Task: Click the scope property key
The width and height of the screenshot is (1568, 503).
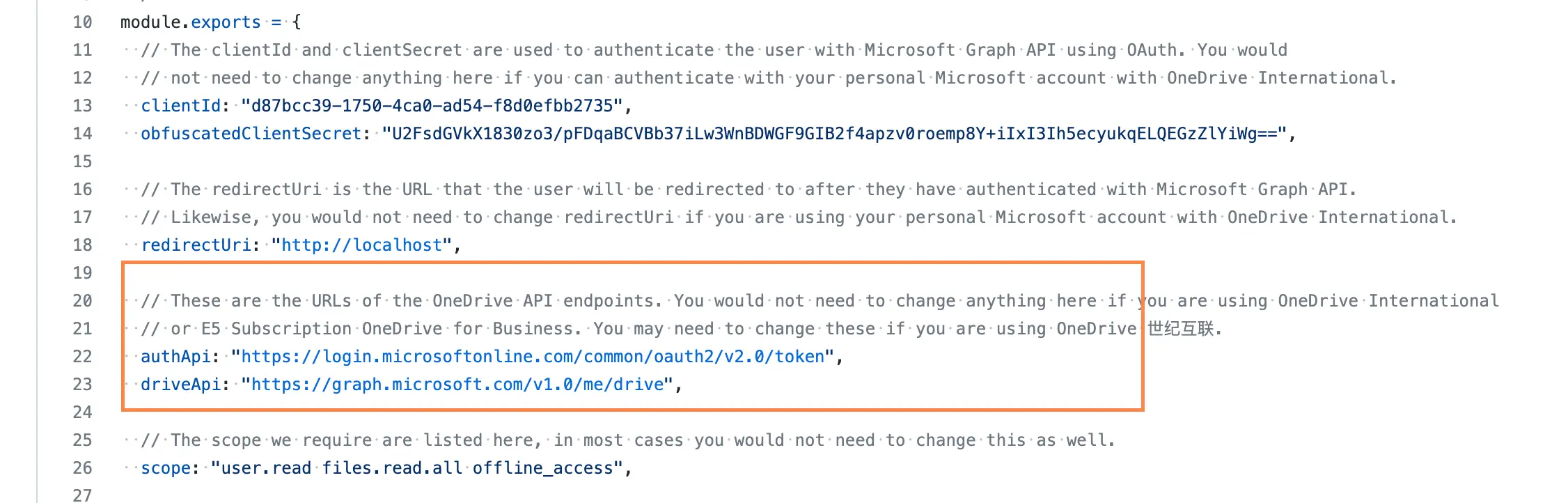Action: coord(165,468)
